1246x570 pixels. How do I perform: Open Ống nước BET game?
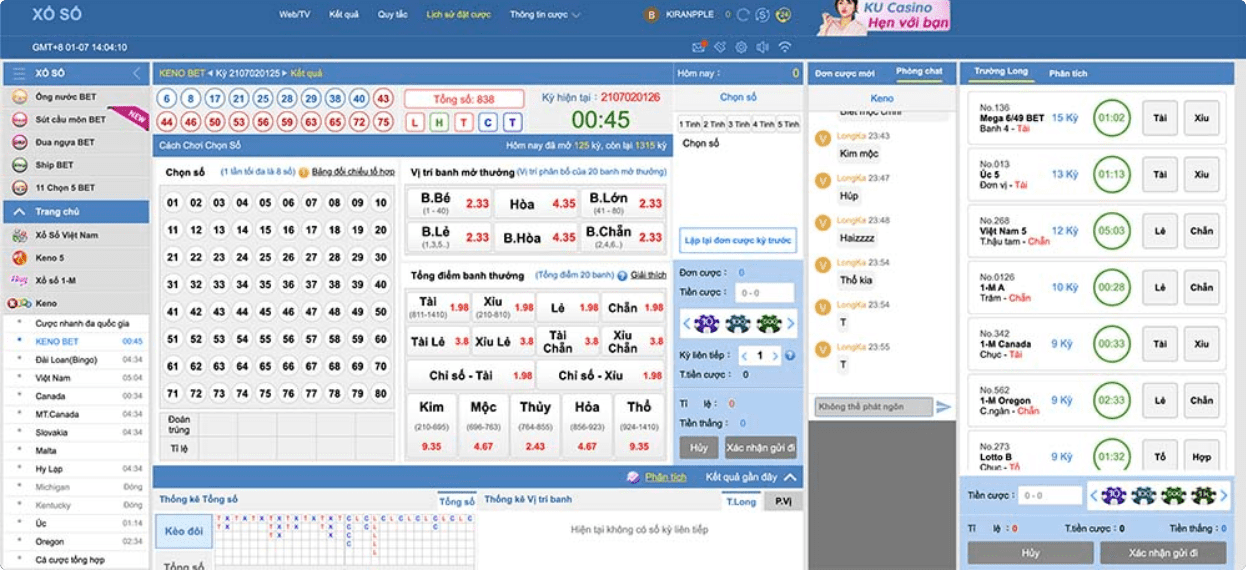point(76,97)
